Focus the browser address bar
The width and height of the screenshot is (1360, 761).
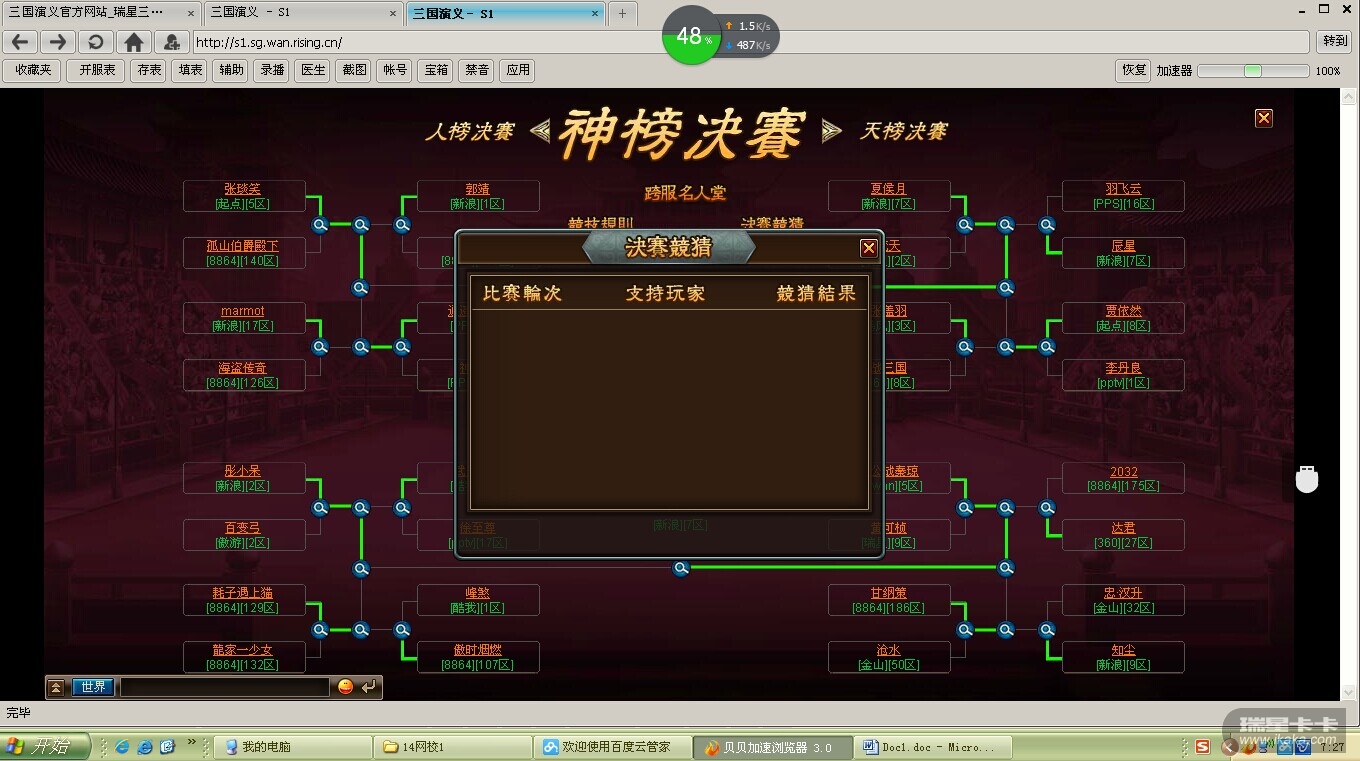point(750,42)
